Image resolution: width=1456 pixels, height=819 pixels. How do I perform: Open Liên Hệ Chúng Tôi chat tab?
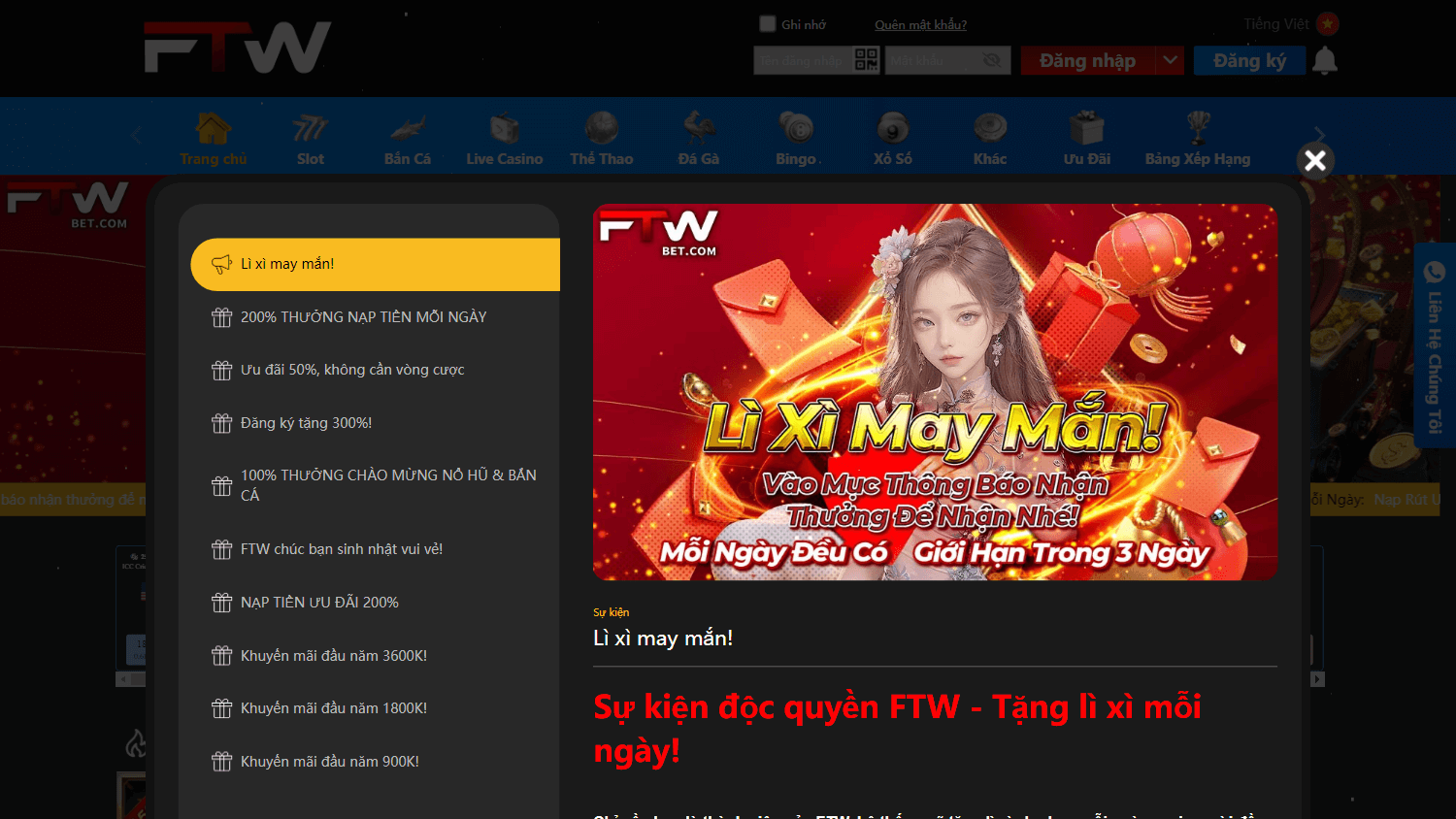(x=1435, y=344)
